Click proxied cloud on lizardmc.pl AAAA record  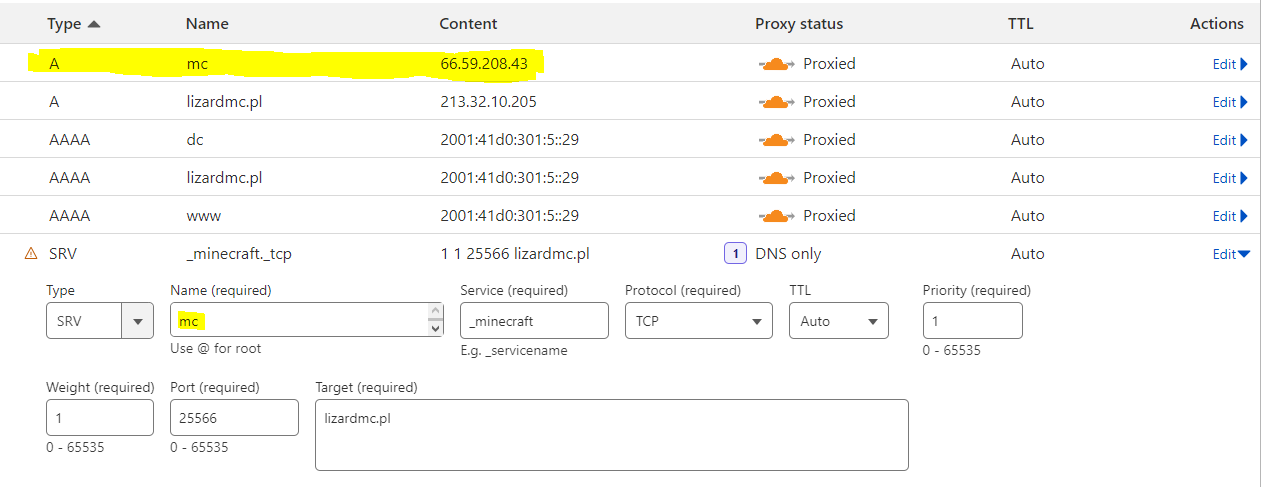pos(776,178)
